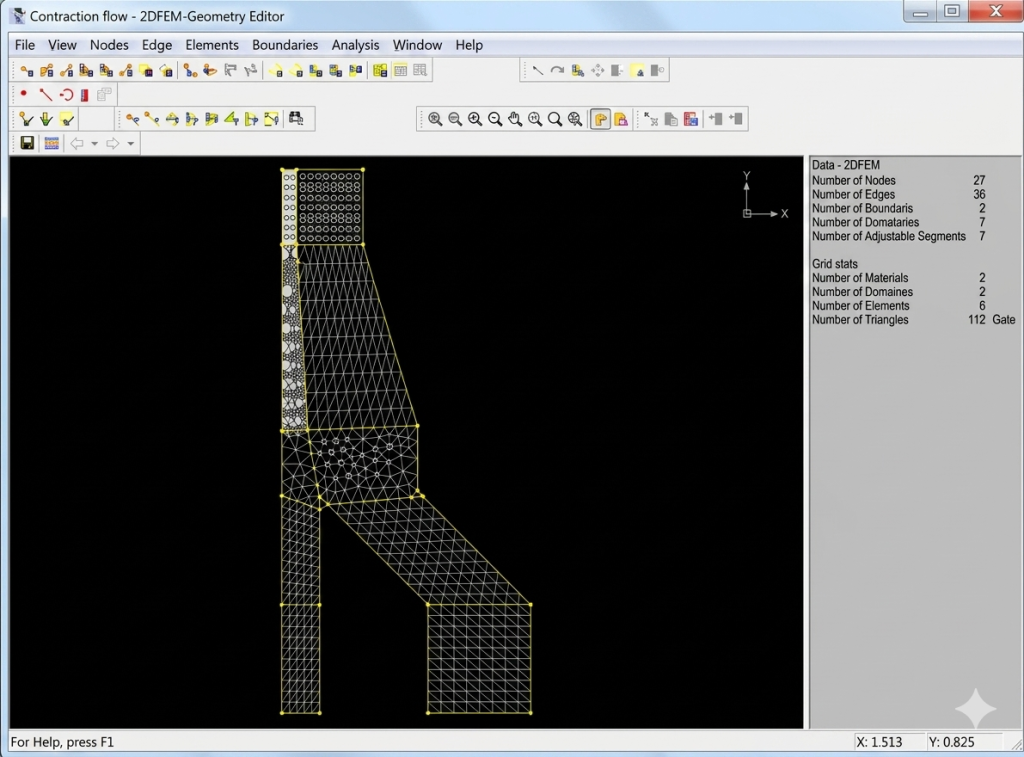Screen dimensions: 1024x757
Task: Open the Edge menu
Action: [x=157, y=45]
